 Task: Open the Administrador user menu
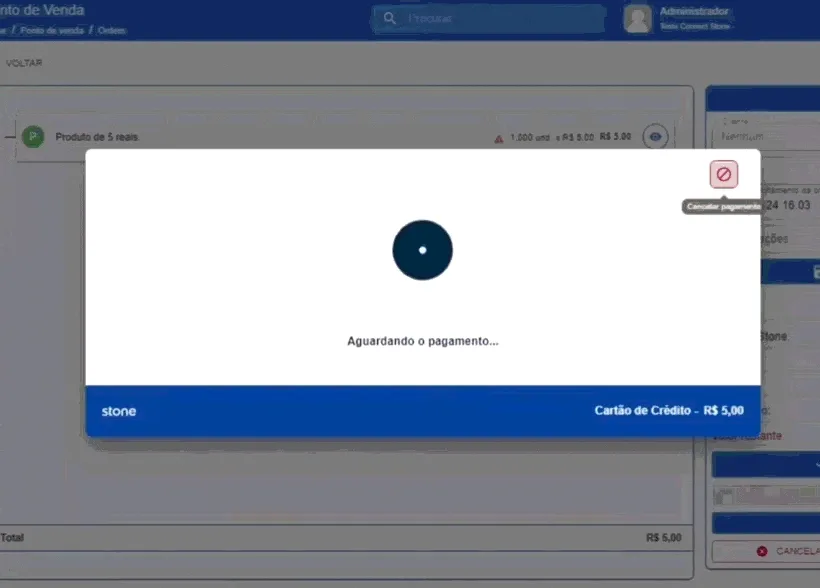click(x=694, y=12)
